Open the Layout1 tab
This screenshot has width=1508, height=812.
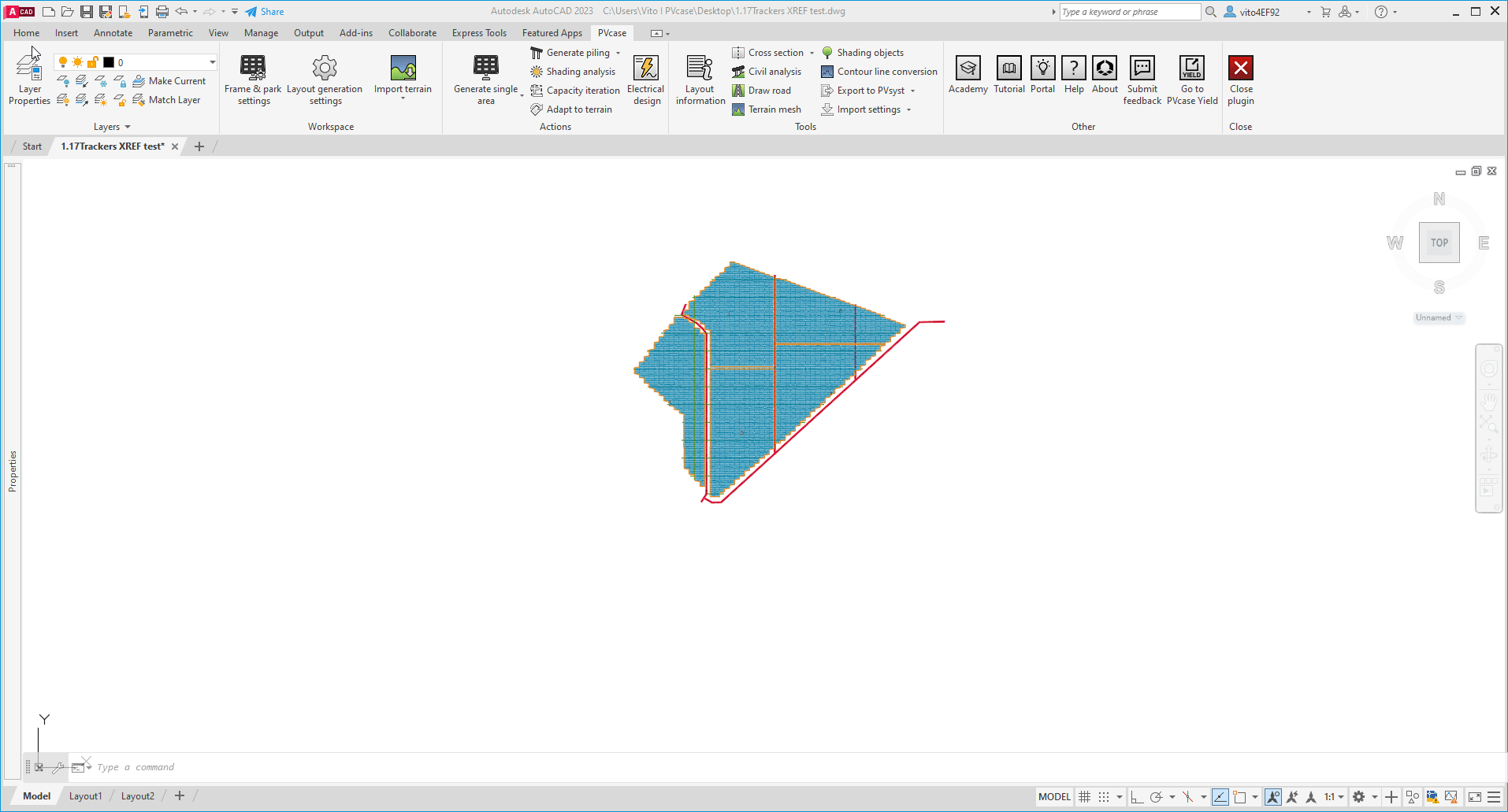pos(85,796)
